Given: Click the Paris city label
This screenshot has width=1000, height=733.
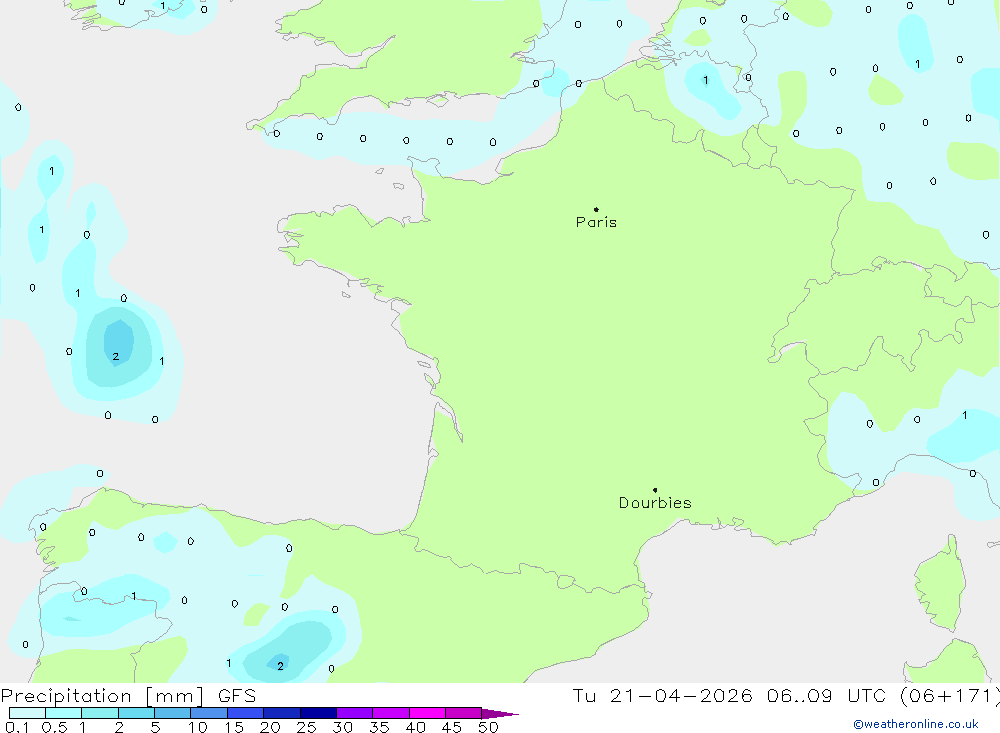Looking at the screenshot, I should point(596,222).
